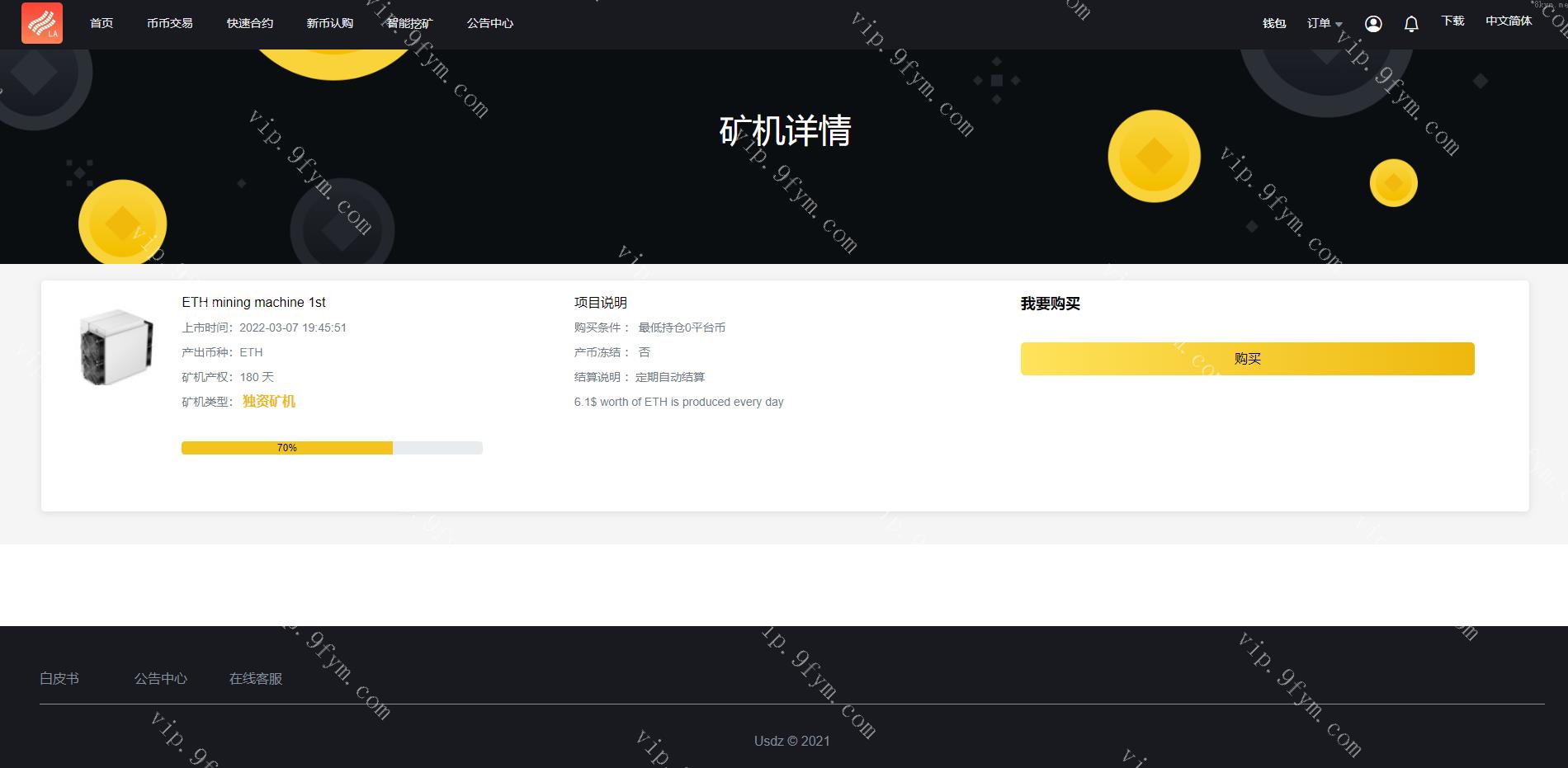Go to 首页 home page
This screenshot has height=768, width=1568.
coord(102,23)
